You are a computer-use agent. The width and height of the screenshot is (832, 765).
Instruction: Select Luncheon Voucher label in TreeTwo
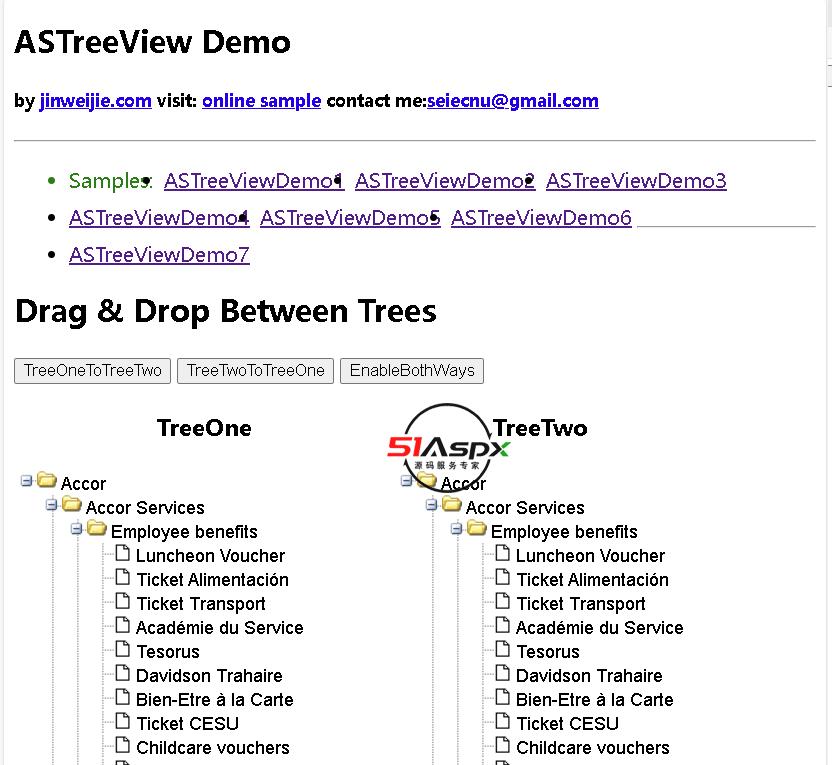click(590, 555)
